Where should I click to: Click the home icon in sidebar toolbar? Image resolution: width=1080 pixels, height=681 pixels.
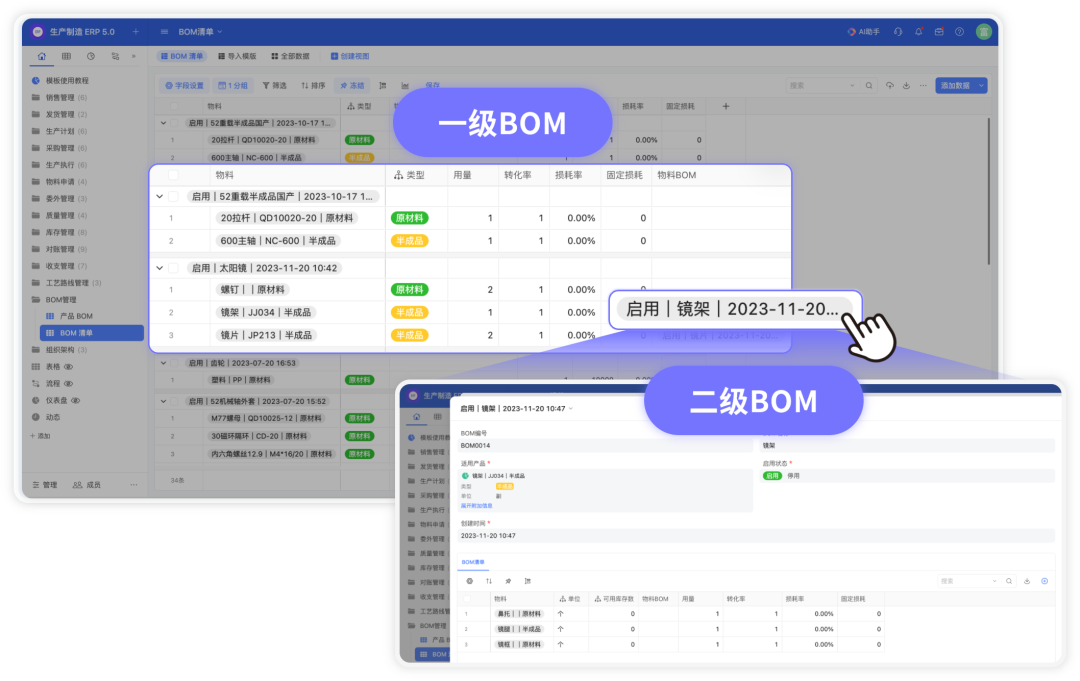pyautogui.click(x=41, y=56)
